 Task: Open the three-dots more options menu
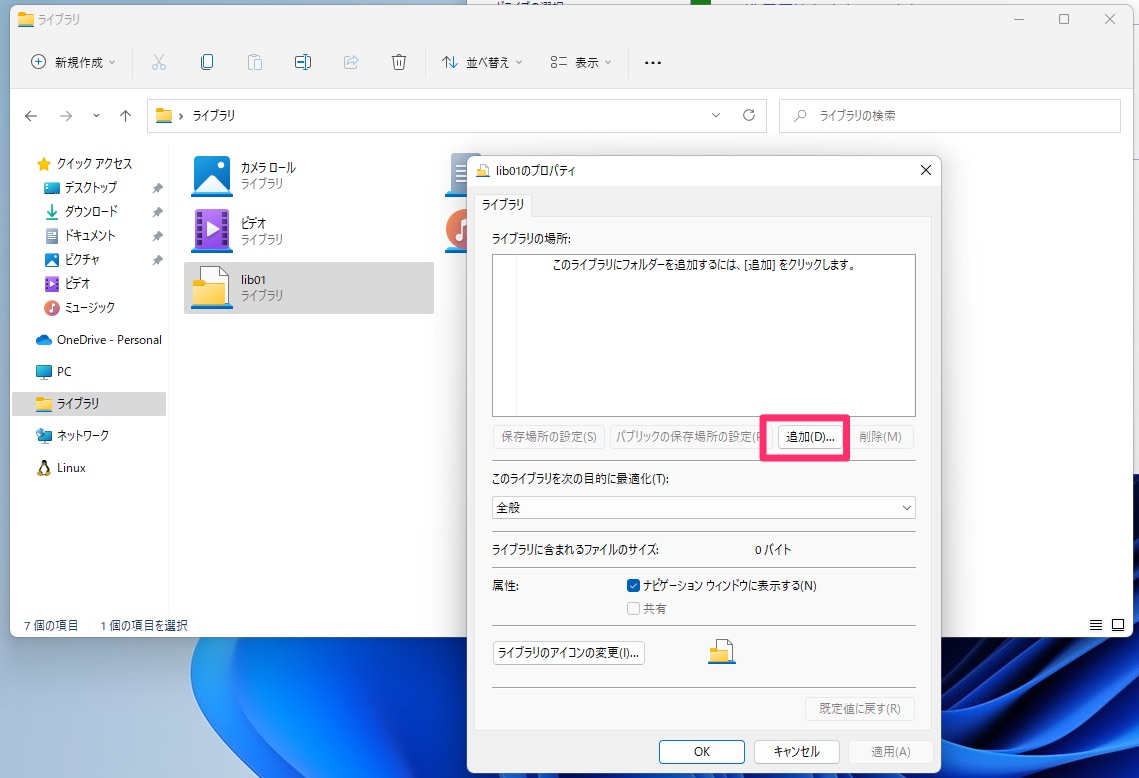click(653, 62)
